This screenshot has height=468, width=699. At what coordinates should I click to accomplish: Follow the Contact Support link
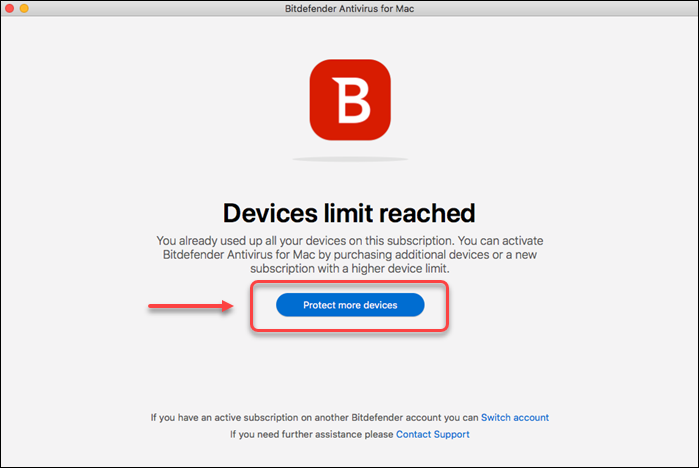(432, 434)
